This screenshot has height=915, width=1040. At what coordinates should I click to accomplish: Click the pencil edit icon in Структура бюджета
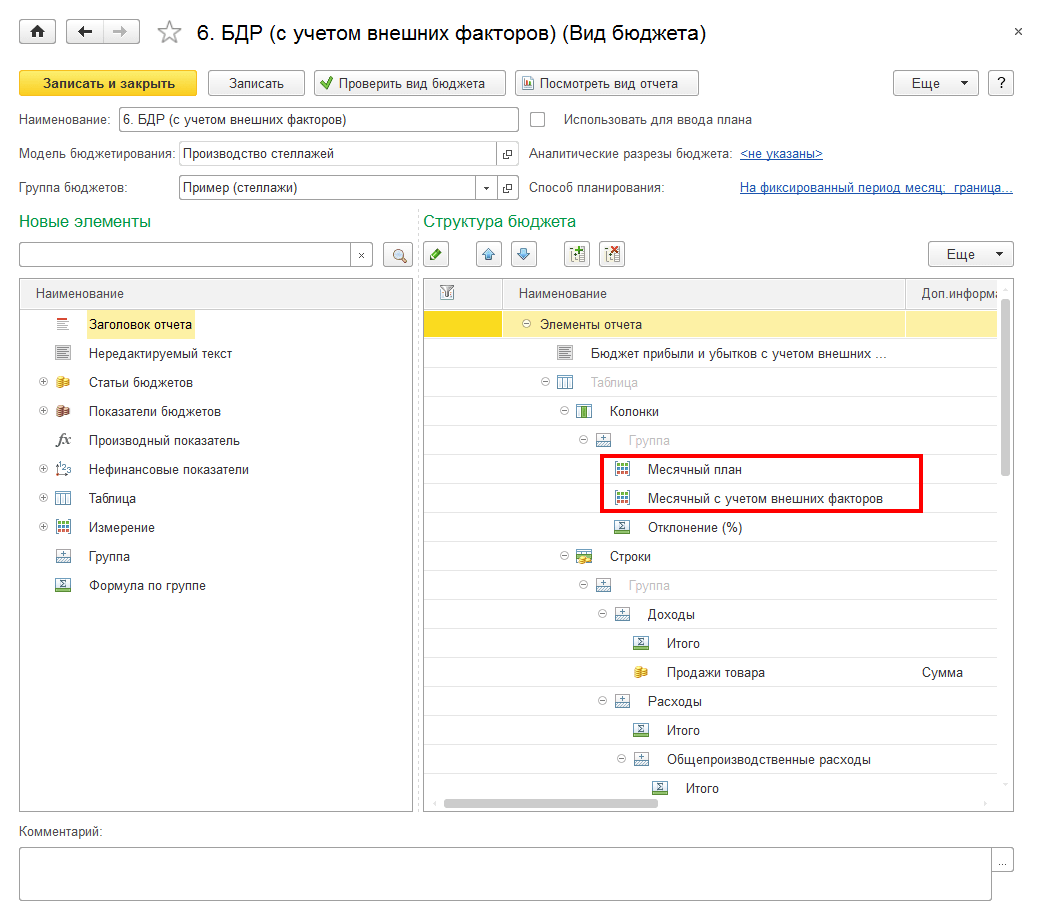435,254
